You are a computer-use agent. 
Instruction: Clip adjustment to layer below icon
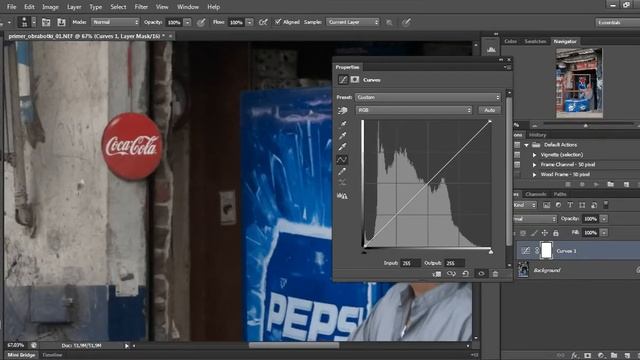click(x=437, y=274)
